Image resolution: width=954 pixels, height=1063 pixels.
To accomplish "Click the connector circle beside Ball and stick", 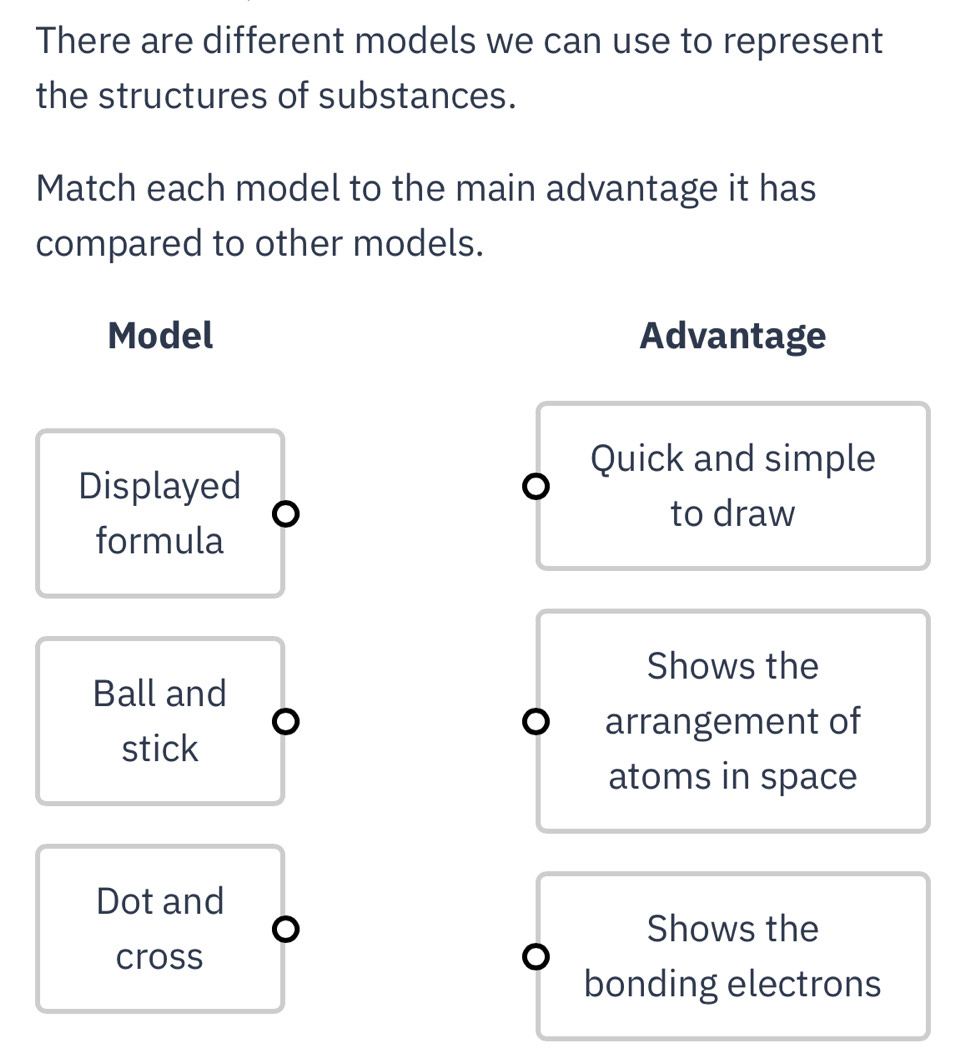I will tap(286, 720).
